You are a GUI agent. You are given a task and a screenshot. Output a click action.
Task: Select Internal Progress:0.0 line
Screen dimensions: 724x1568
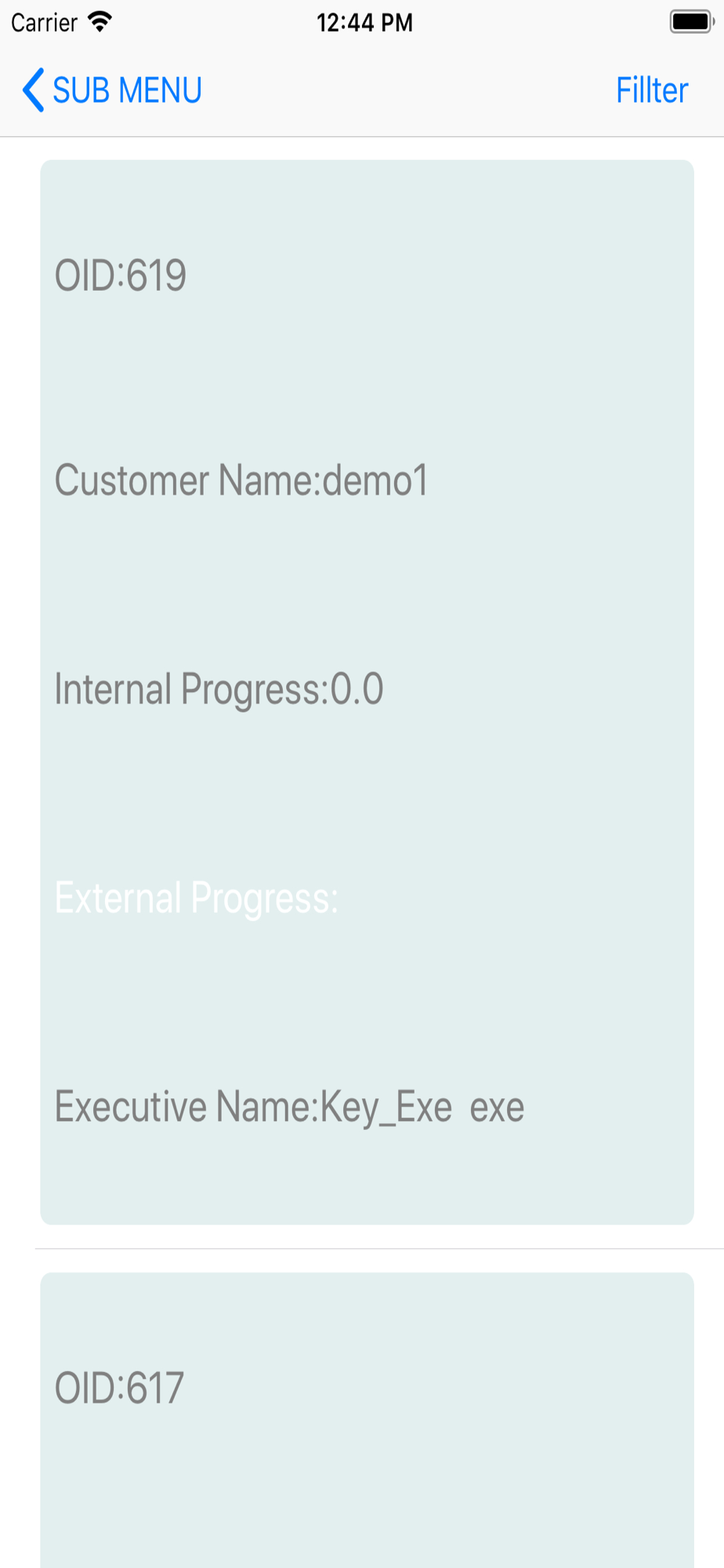(x=219, y=689)
